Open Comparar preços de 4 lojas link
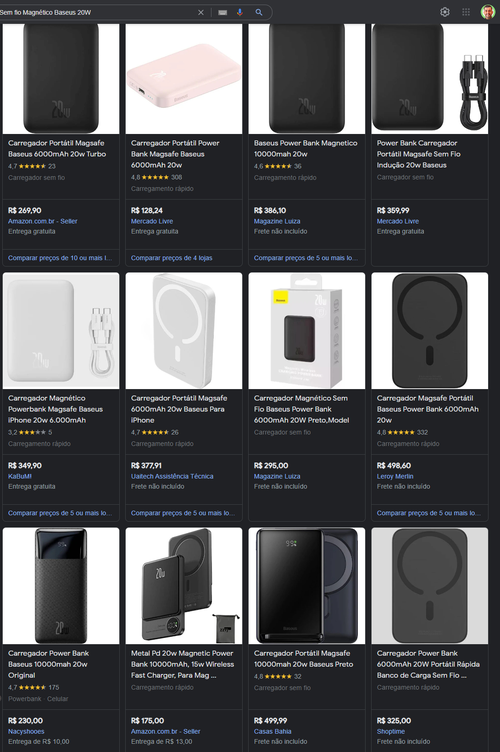The width and height of the screenshot is (500, 752). click(172, 258)
